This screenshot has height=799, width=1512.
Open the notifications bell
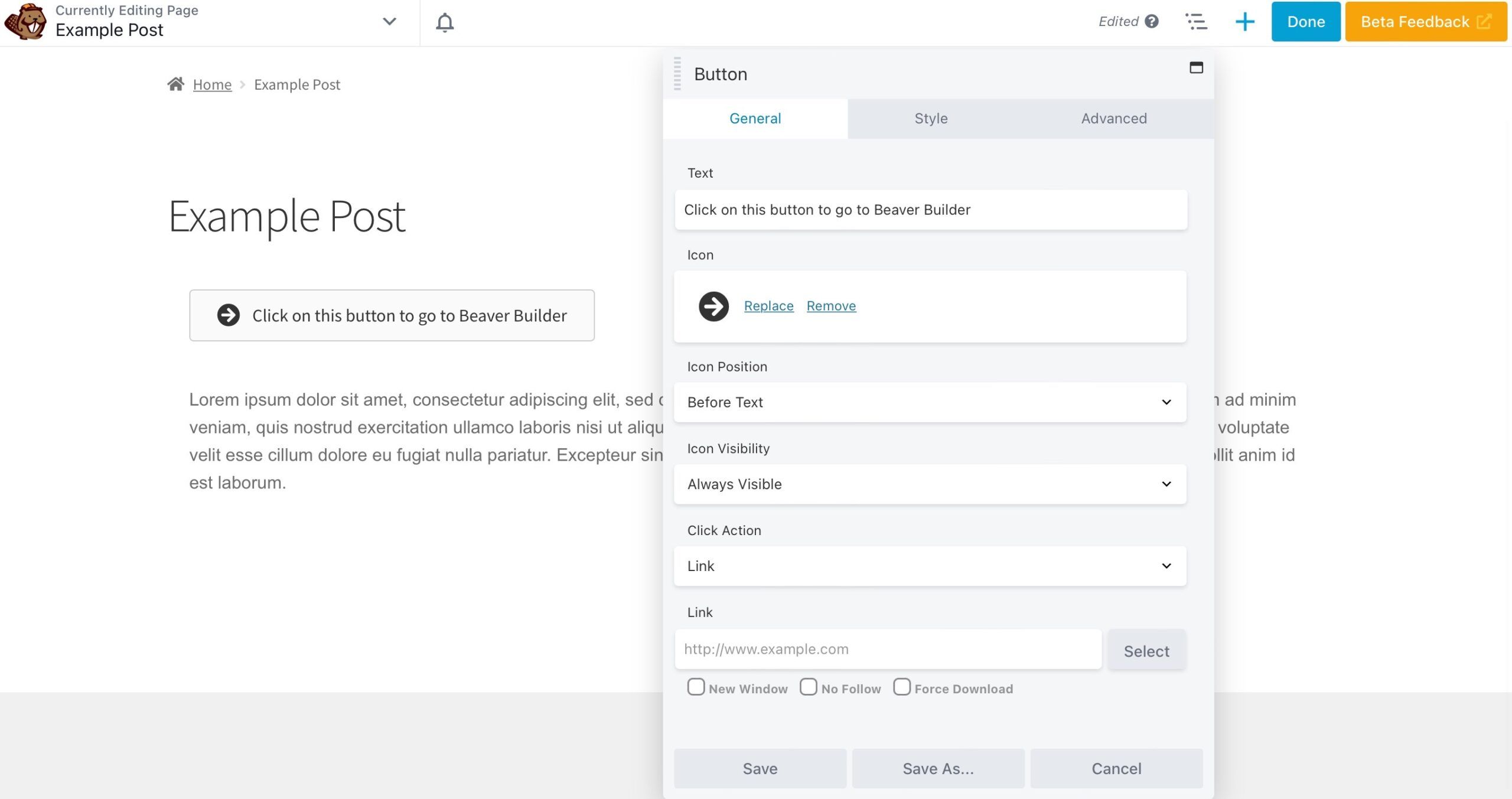445,22
